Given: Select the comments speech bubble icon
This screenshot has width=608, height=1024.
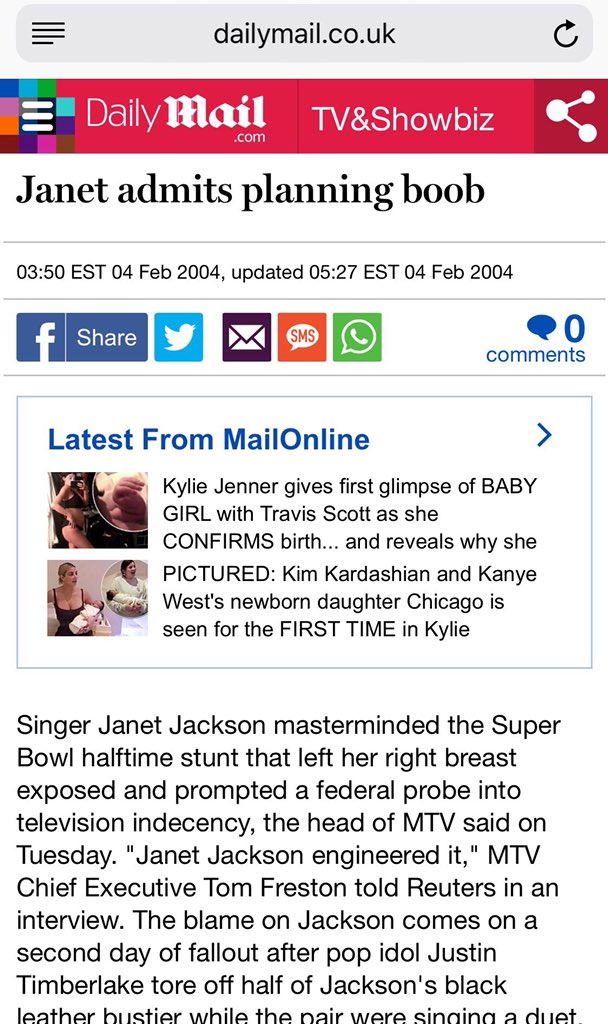Looking at the screenshot, I should click(541, 327).
